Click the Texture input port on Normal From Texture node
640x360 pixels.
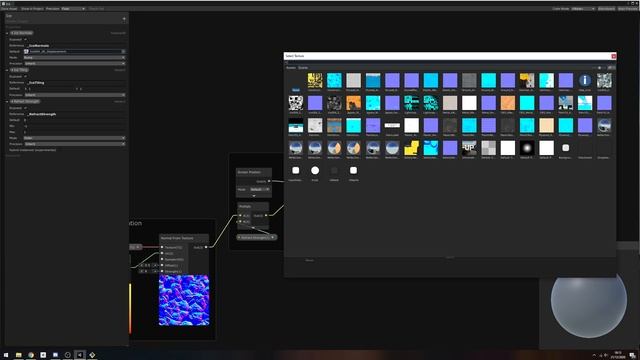click(162, 247)
